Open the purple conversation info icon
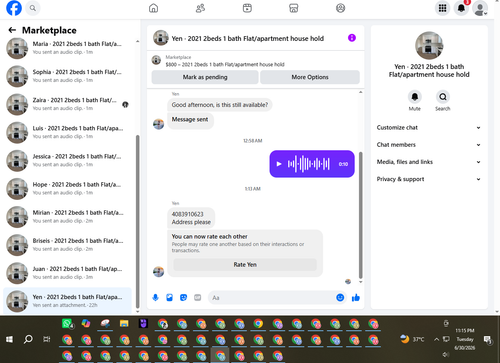The height and width of the screenshot is (363, 500). (x=352, y=38)
